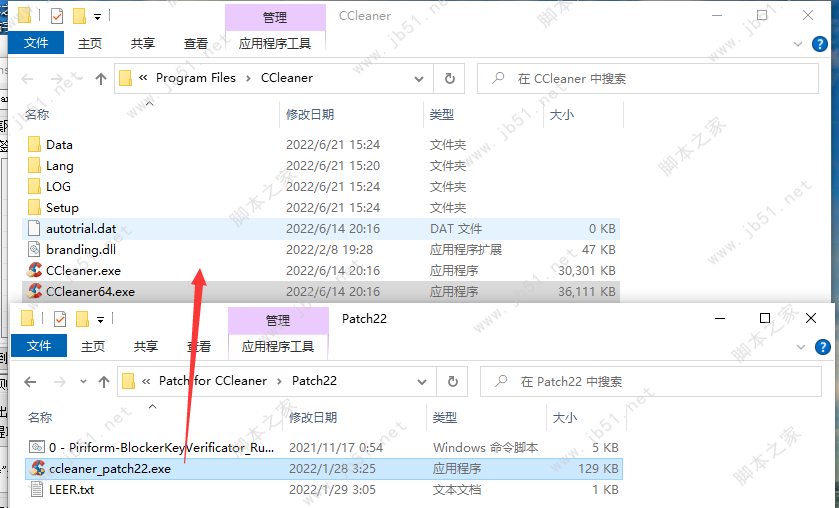Select LOG folder icon
Image resolution: width=839 pixels, height=508 pixels.
[x=34, y=186]
